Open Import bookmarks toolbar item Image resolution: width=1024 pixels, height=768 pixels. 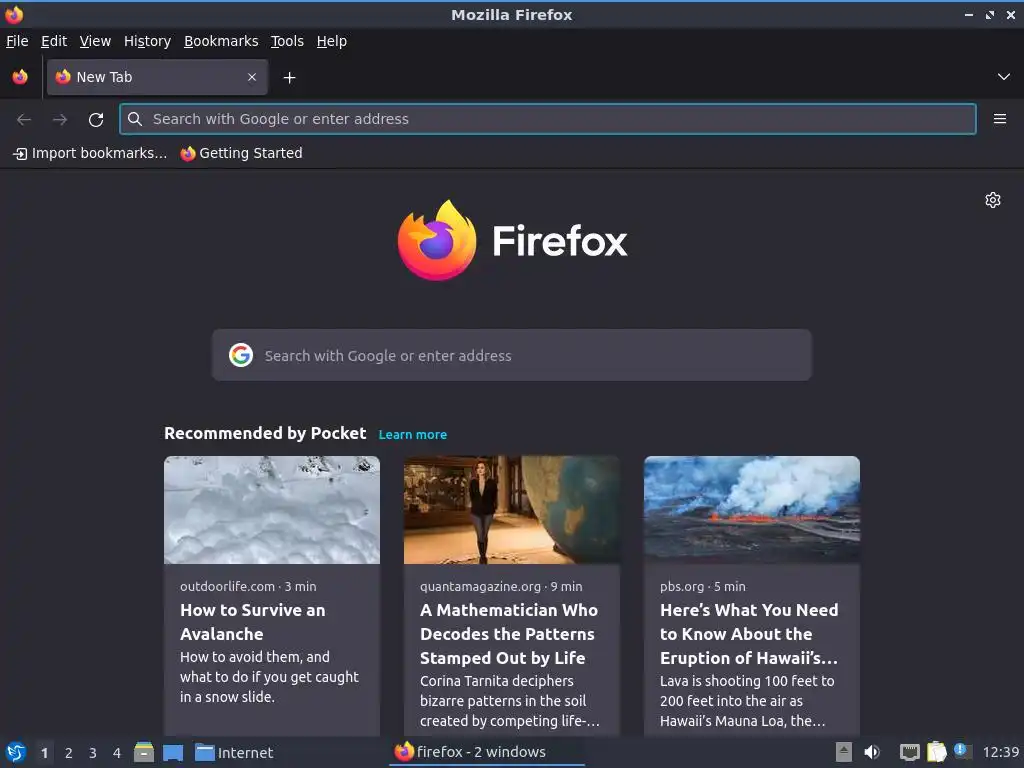click(90, 153)
